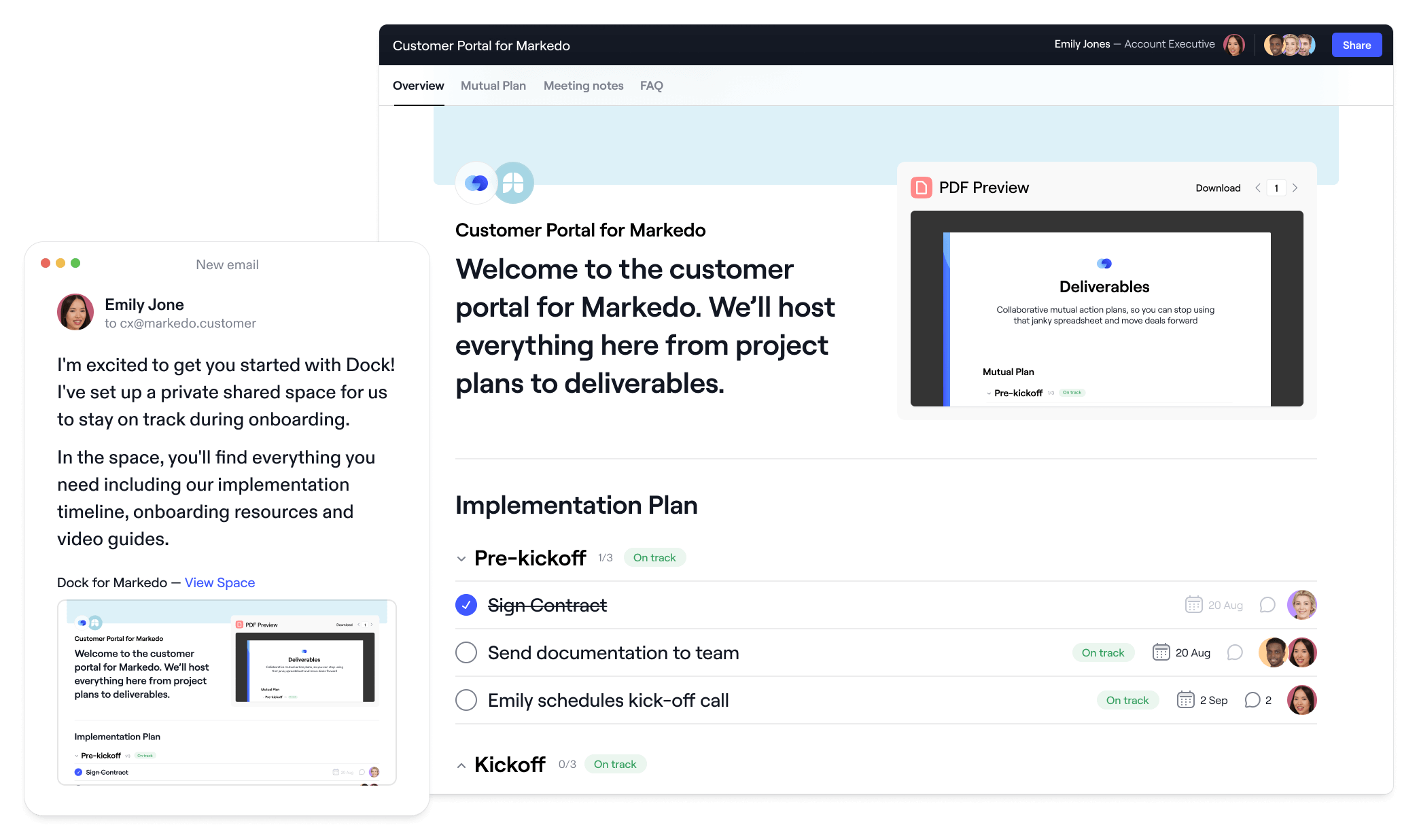Collapse the Pre-kickoff section
1419x840 pixels.
point(461,558)
